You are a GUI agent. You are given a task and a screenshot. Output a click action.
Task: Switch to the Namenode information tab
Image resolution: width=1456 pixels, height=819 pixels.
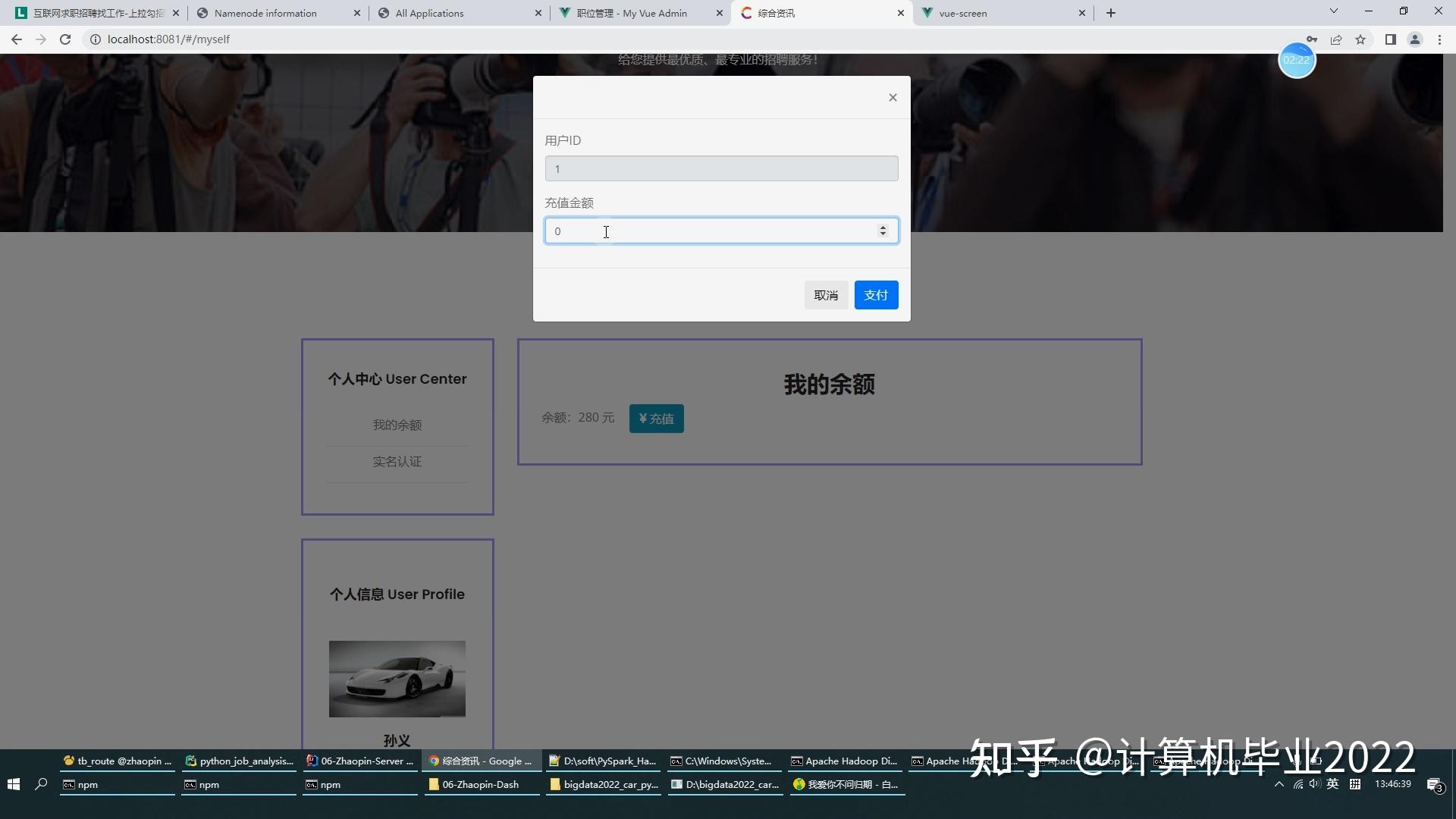265,13
